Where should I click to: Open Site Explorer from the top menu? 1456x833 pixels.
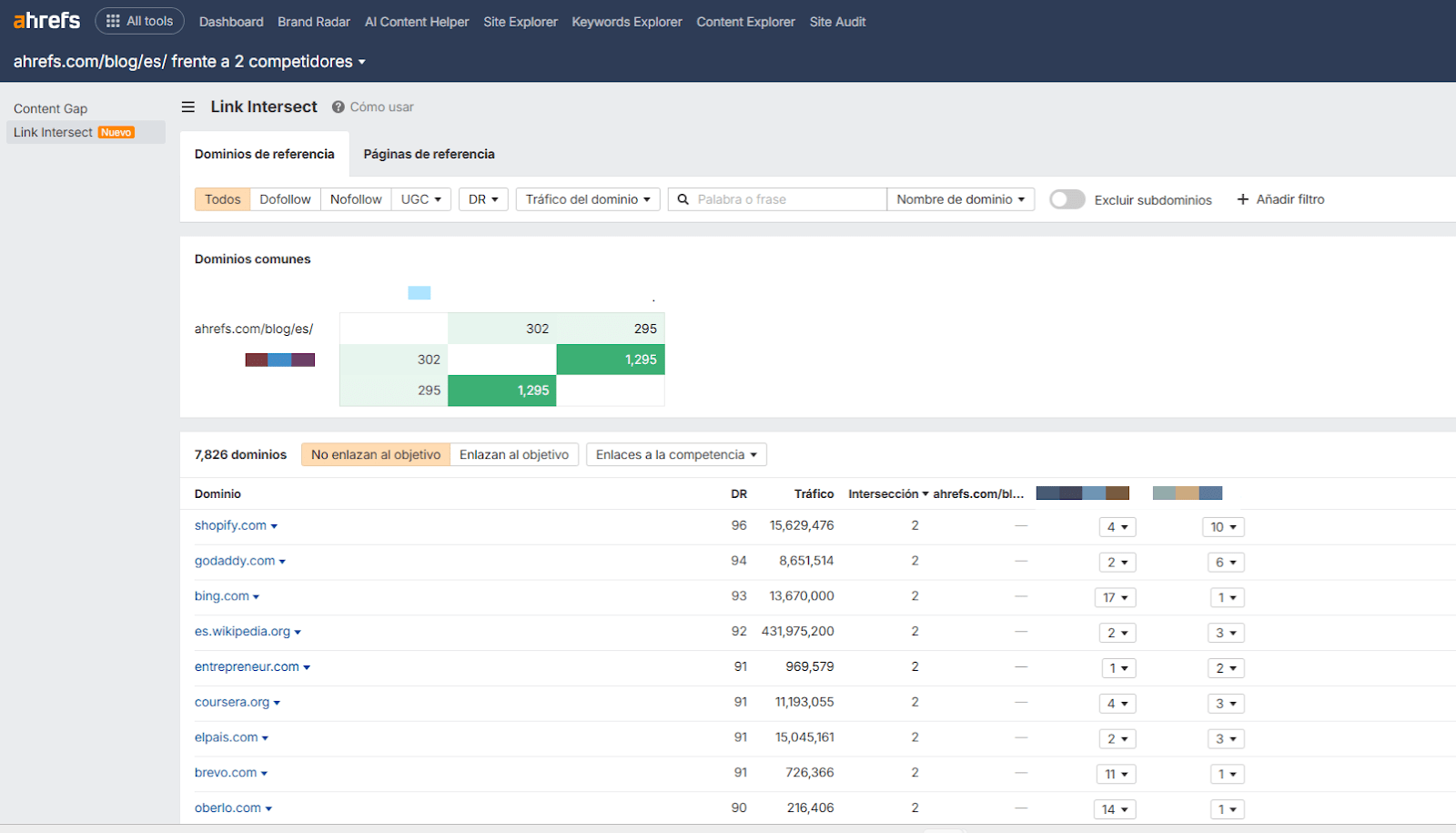(x=520, y=22)
